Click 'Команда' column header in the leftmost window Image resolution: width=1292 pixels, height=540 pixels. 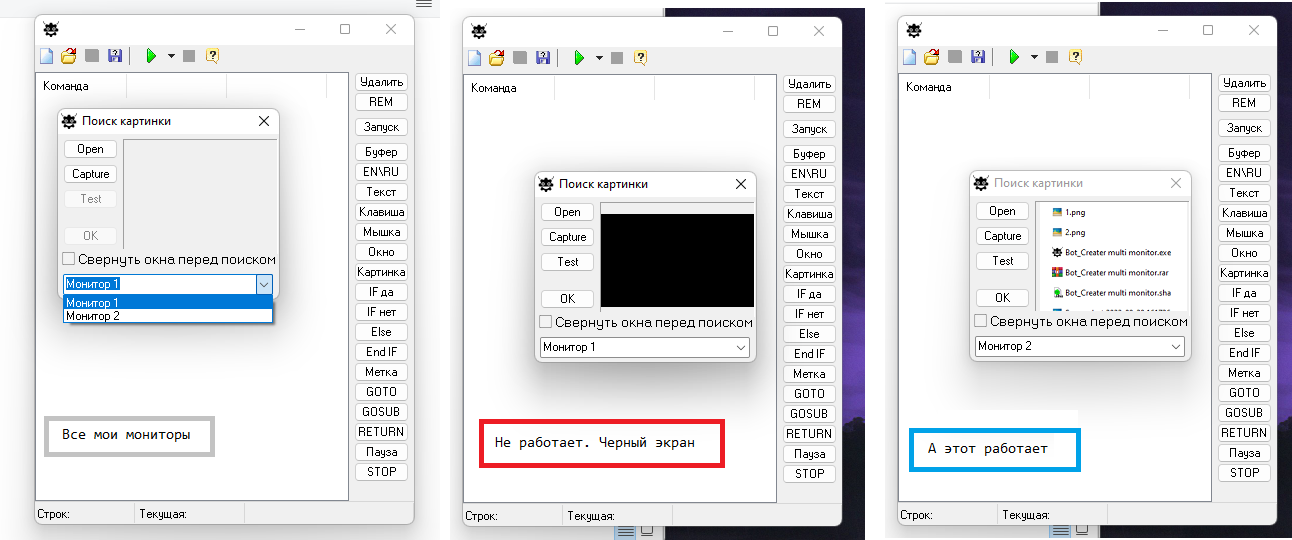(66, 86)
